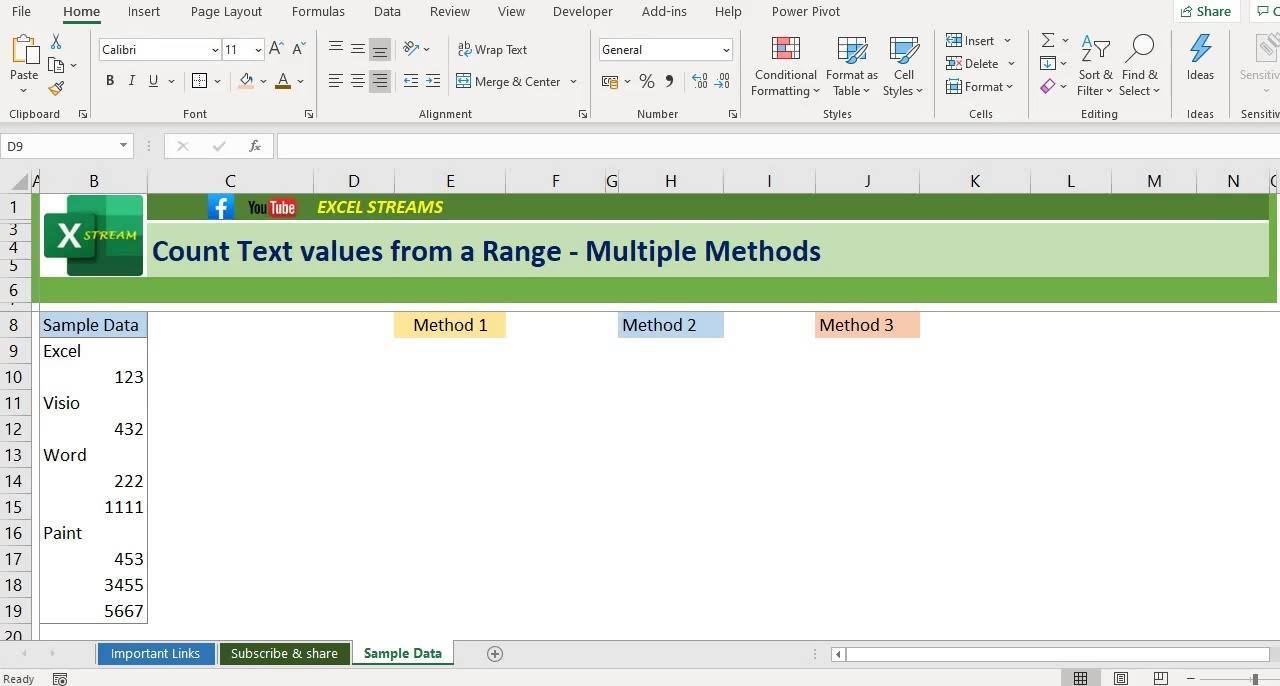Viewport: 1280px width, 686px height.
Task: Click the Insert cells button
Action: click(x=978, y=41)
